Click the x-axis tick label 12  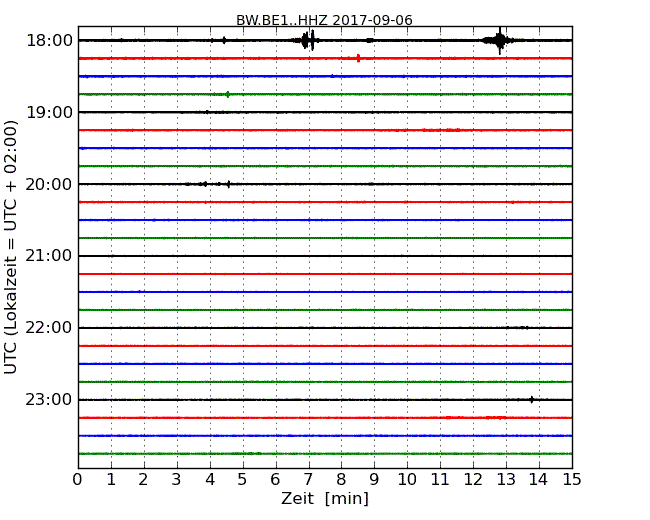click(473, 480)
